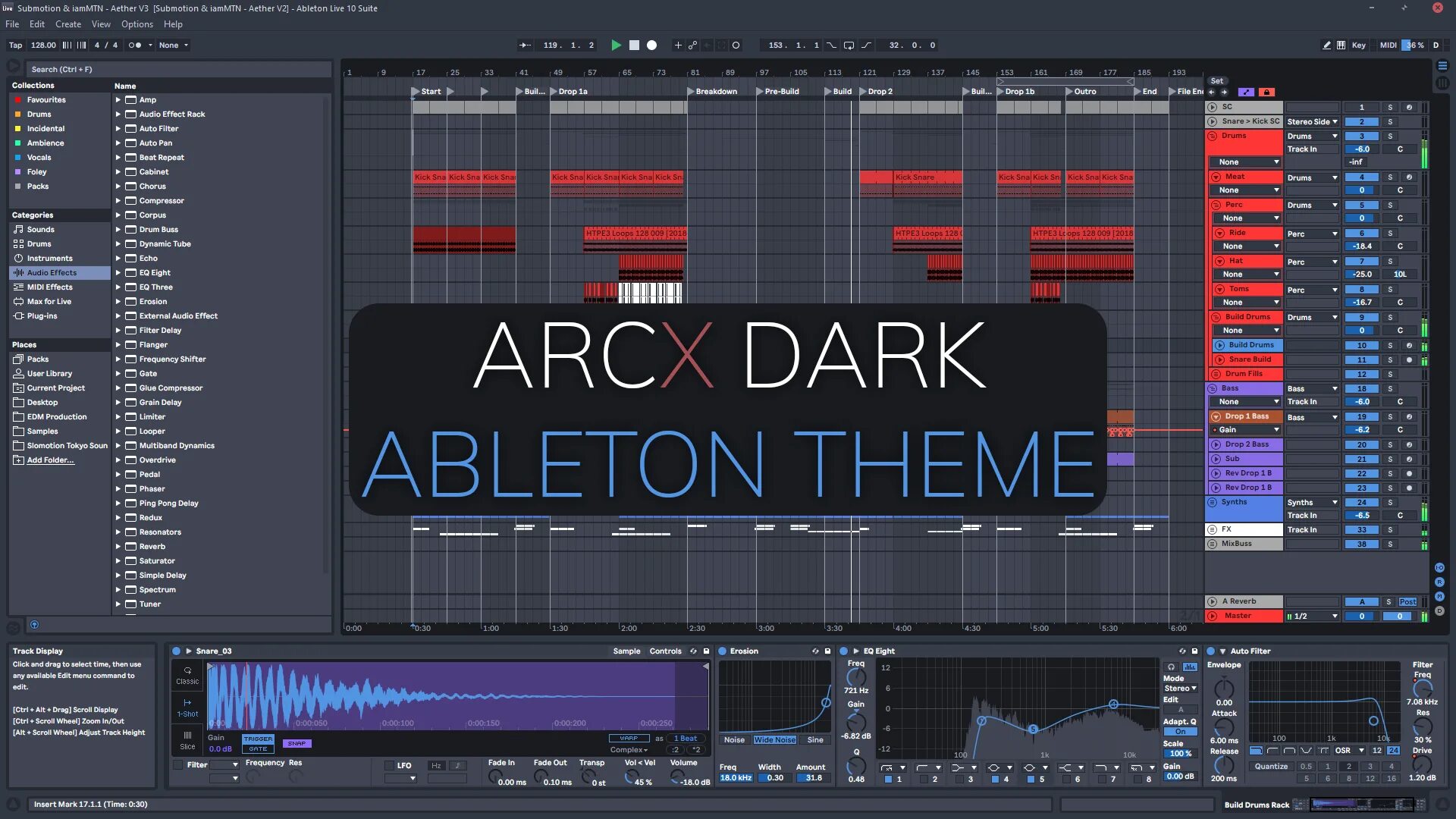Screen dimensions: 1456x819
Task: Click the Stop transport button
Action: (634, 45)
